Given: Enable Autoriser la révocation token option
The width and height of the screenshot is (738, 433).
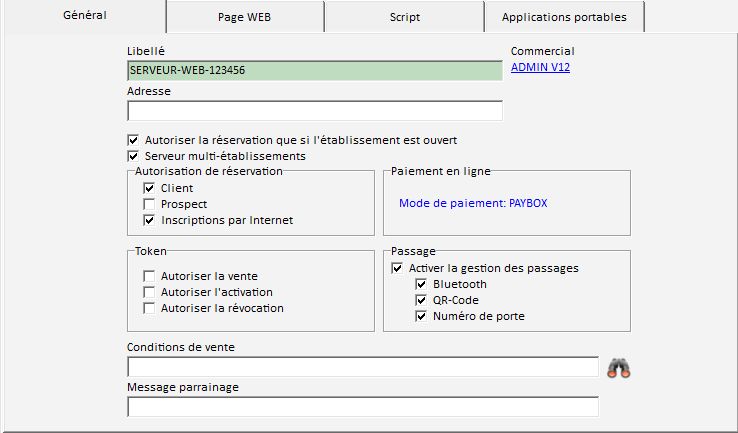Looking at the screenshot, I should (x=149, y=308).
